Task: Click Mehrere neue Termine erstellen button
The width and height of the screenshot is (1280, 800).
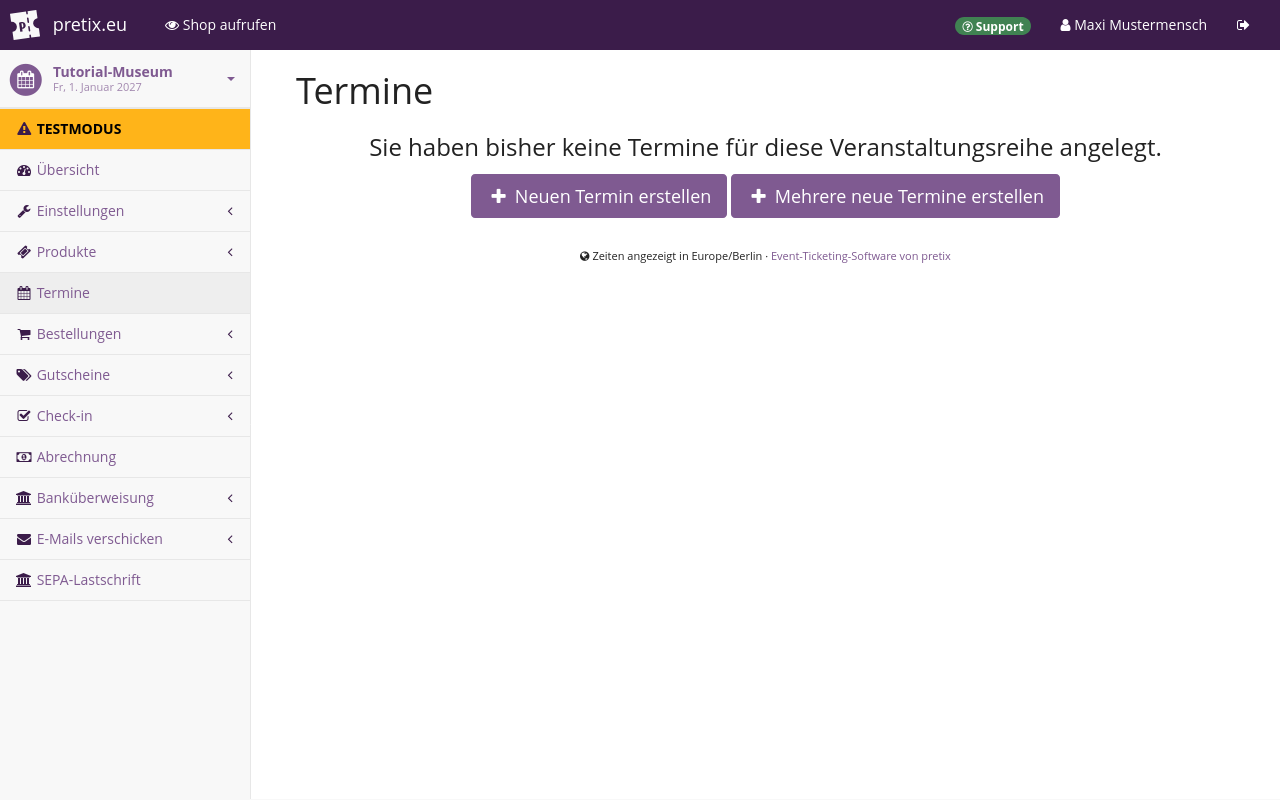Action: click(895, 196)
